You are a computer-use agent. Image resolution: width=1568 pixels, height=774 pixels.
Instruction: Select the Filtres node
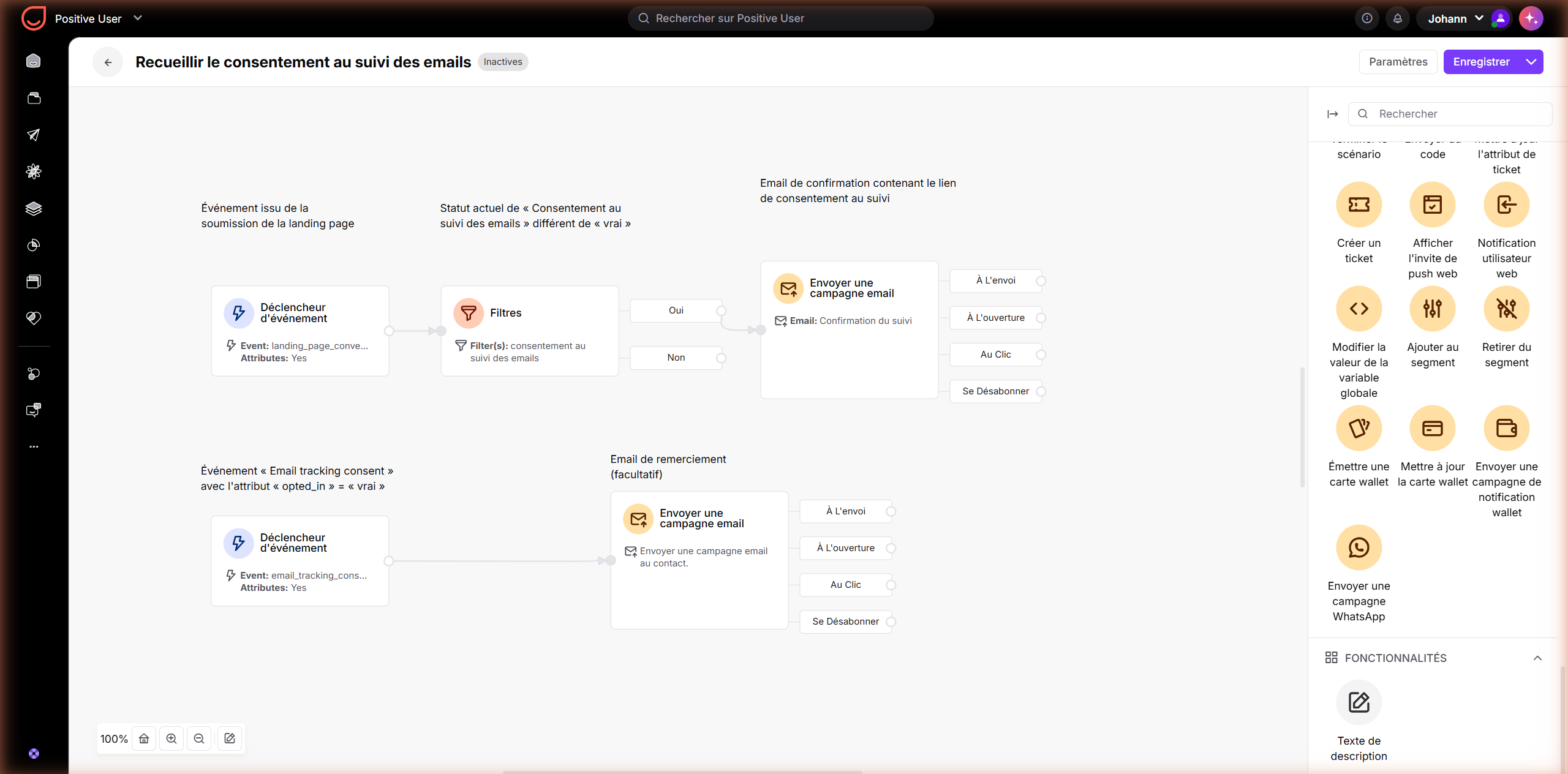tap(530, 331)
